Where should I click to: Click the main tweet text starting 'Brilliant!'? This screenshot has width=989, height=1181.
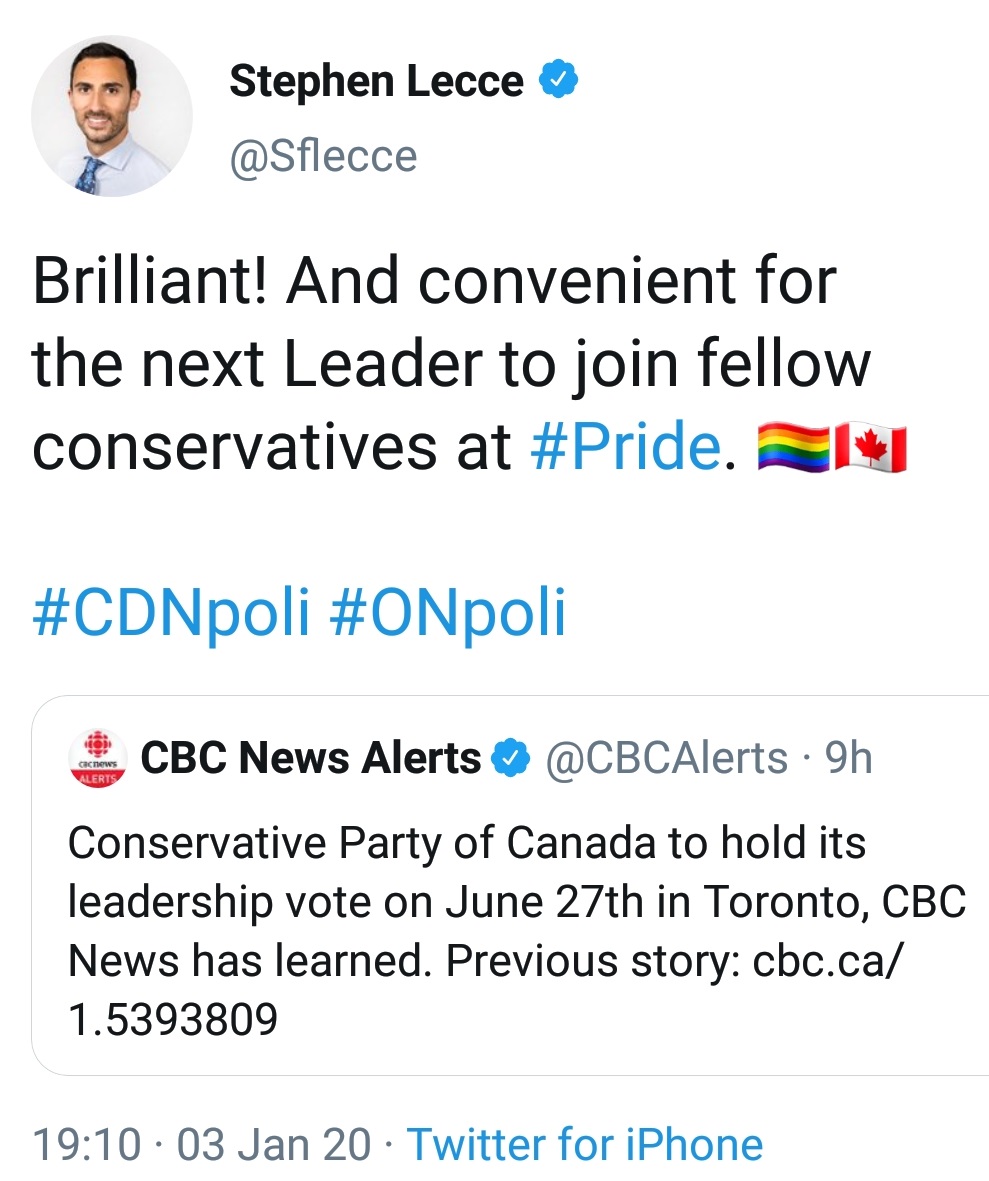pyautogui.click(x=433, y=364)
